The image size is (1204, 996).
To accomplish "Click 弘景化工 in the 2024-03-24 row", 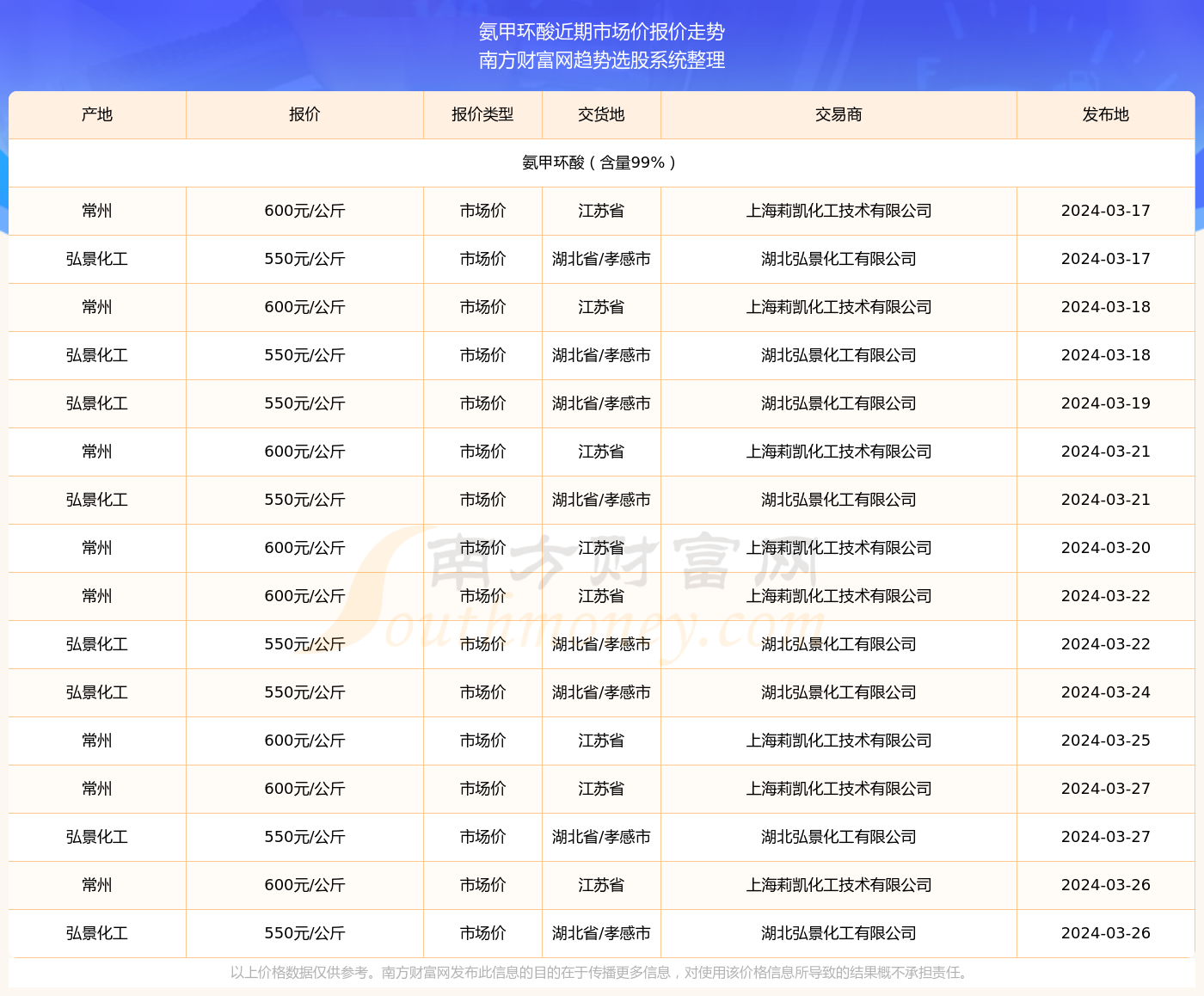I will [97, 692].
